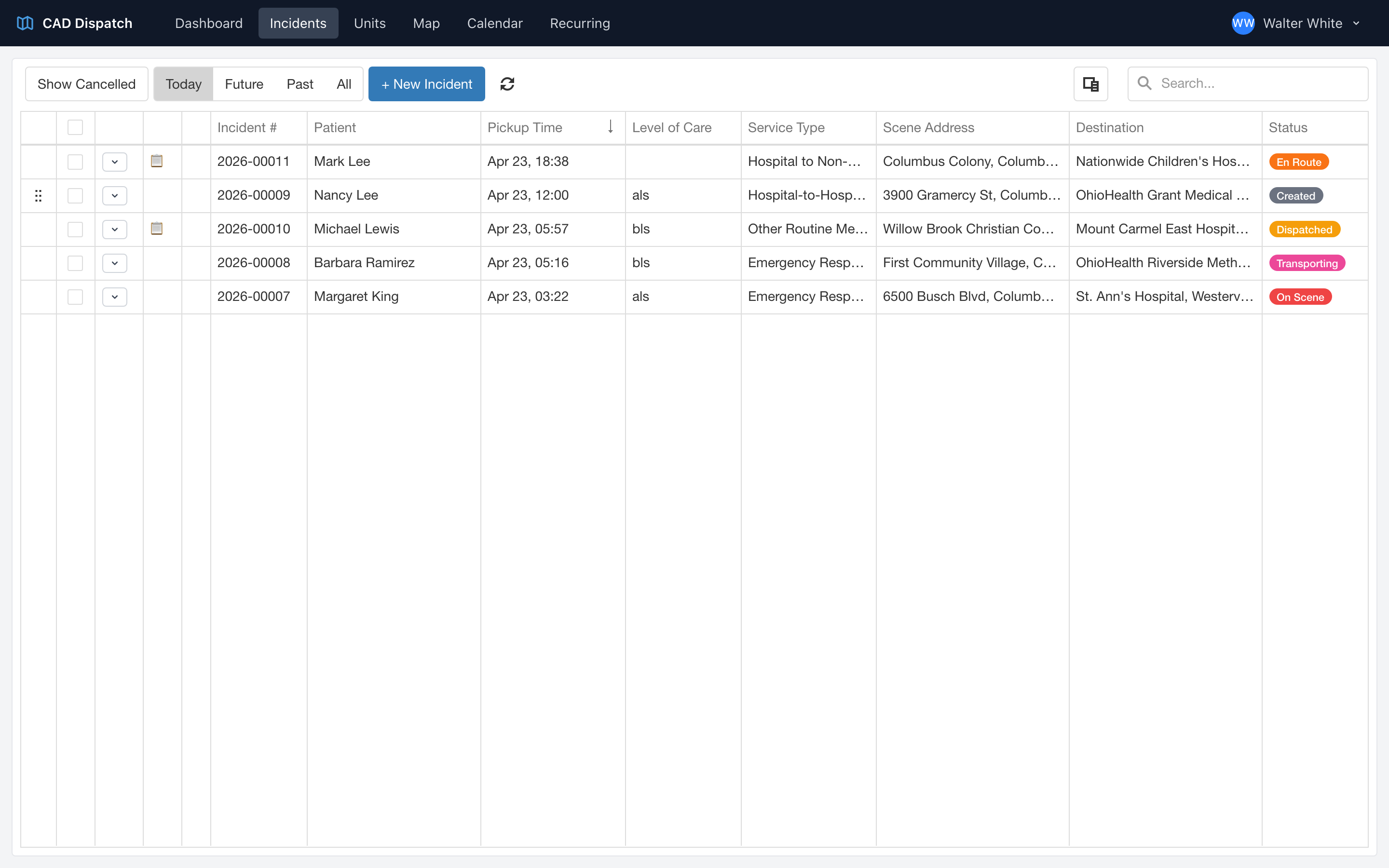Click the refresh incidents icon

(507, 84)
